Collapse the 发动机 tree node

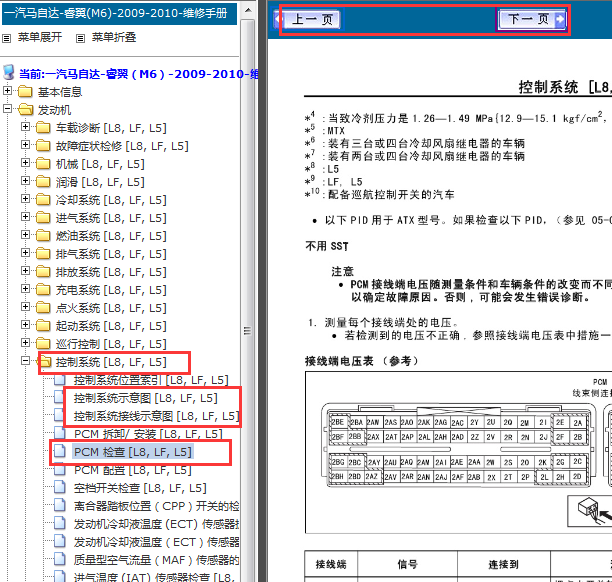pos(7,109)
